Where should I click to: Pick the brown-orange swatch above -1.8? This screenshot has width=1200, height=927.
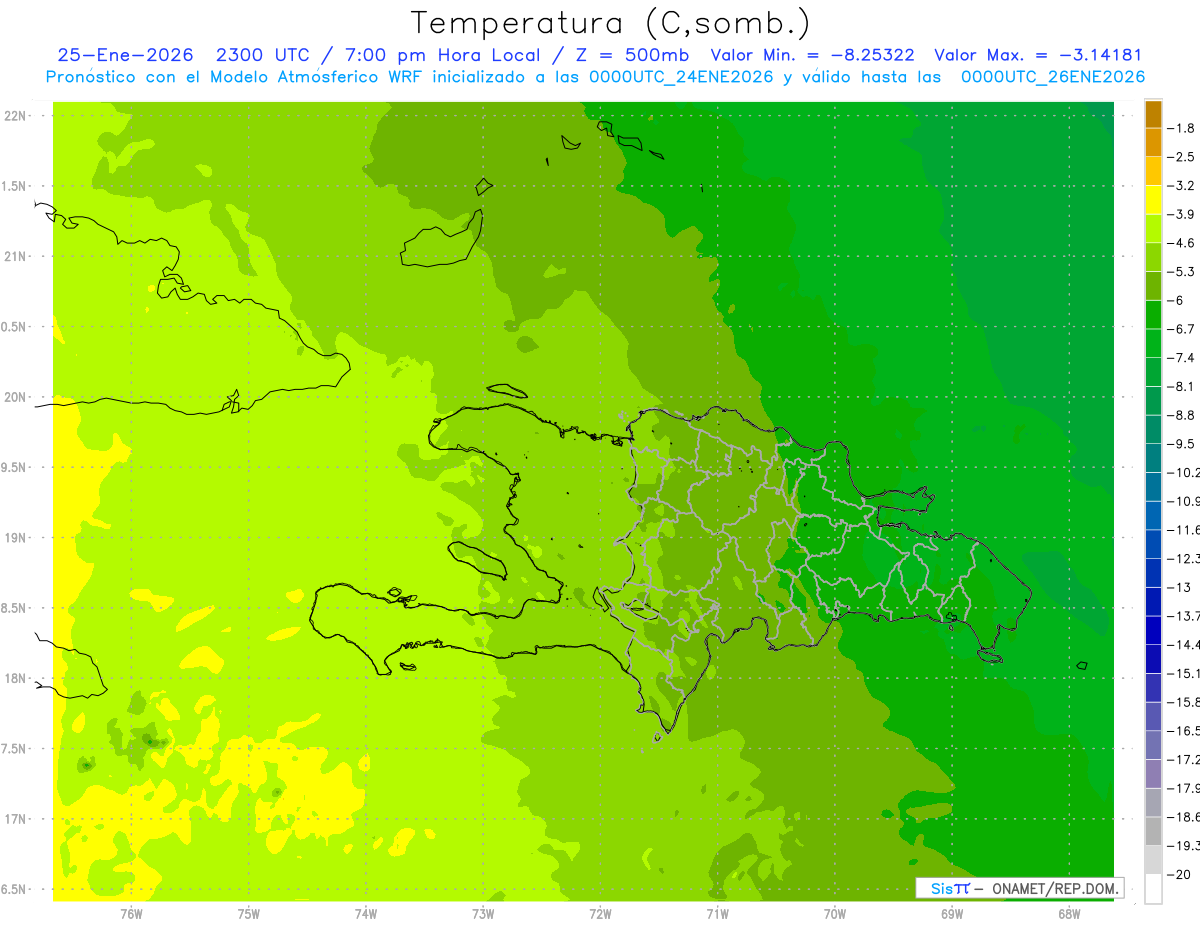pyautogui.click(x=1153, y=114)
